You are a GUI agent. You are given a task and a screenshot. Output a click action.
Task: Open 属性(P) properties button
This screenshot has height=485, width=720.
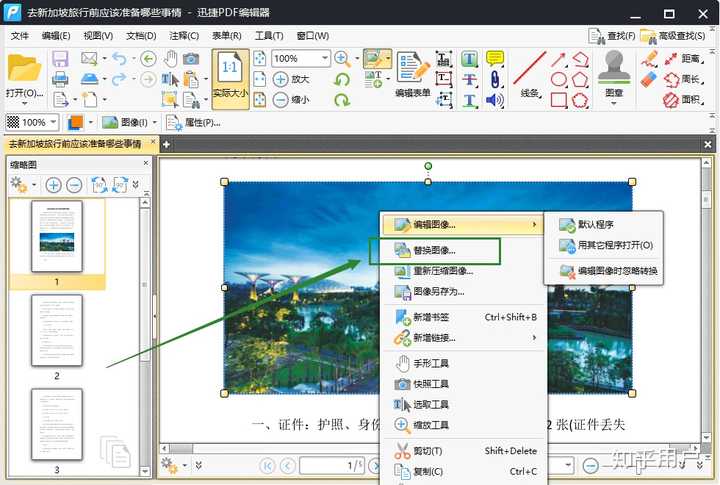(x=193, y=123)
